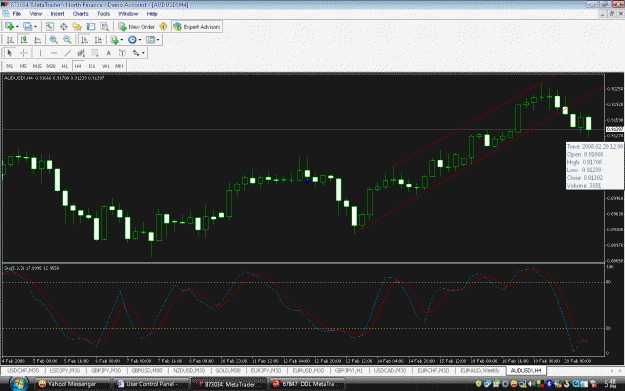Zoom in on the chart

click(x=53, y=40)
